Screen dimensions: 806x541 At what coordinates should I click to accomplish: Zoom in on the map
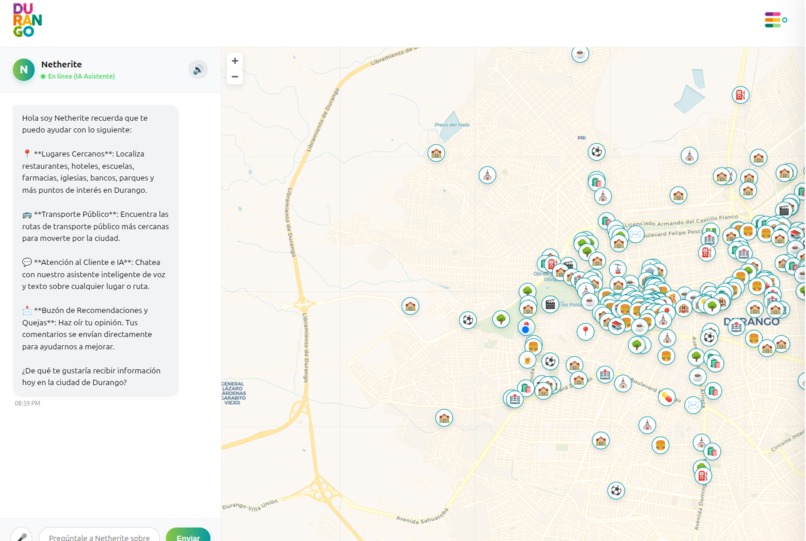(x=235, y=61)
